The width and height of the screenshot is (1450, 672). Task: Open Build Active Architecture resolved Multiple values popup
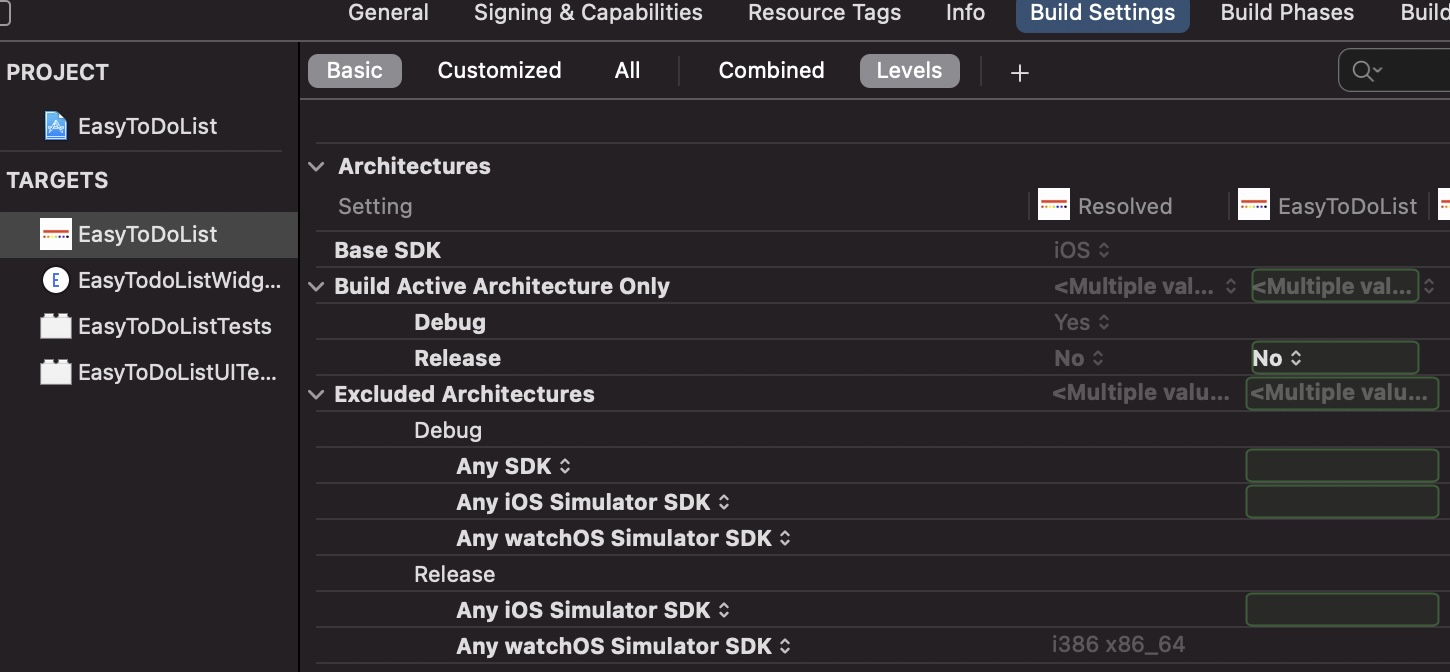coord(1146,286)
